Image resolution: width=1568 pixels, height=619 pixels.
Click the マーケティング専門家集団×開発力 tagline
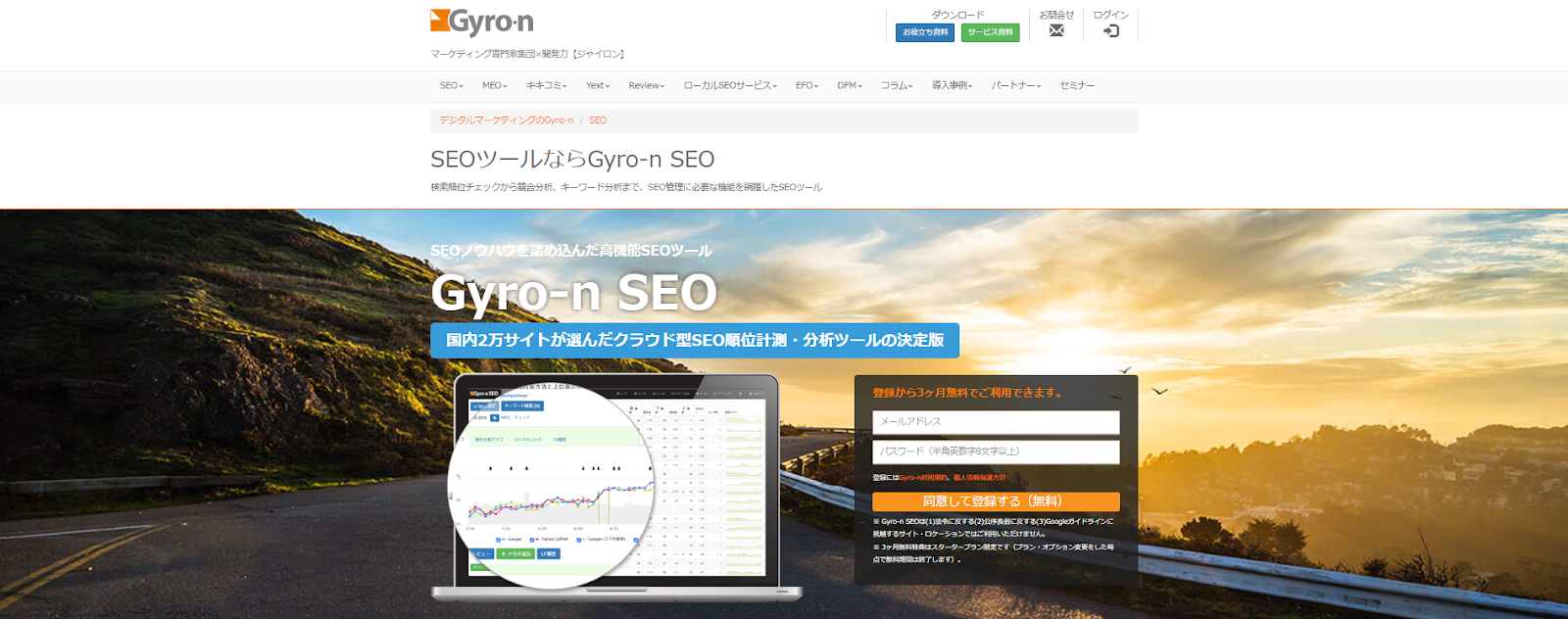[527, 54]
